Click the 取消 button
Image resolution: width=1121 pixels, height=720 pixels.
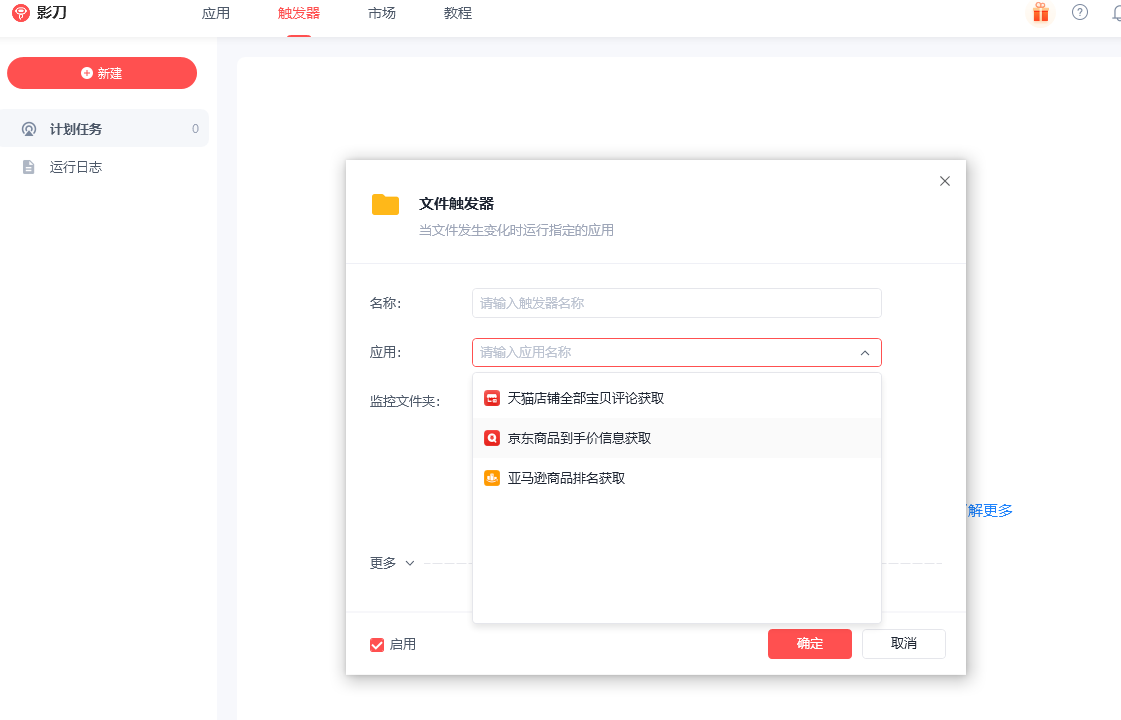click(904, 643)
